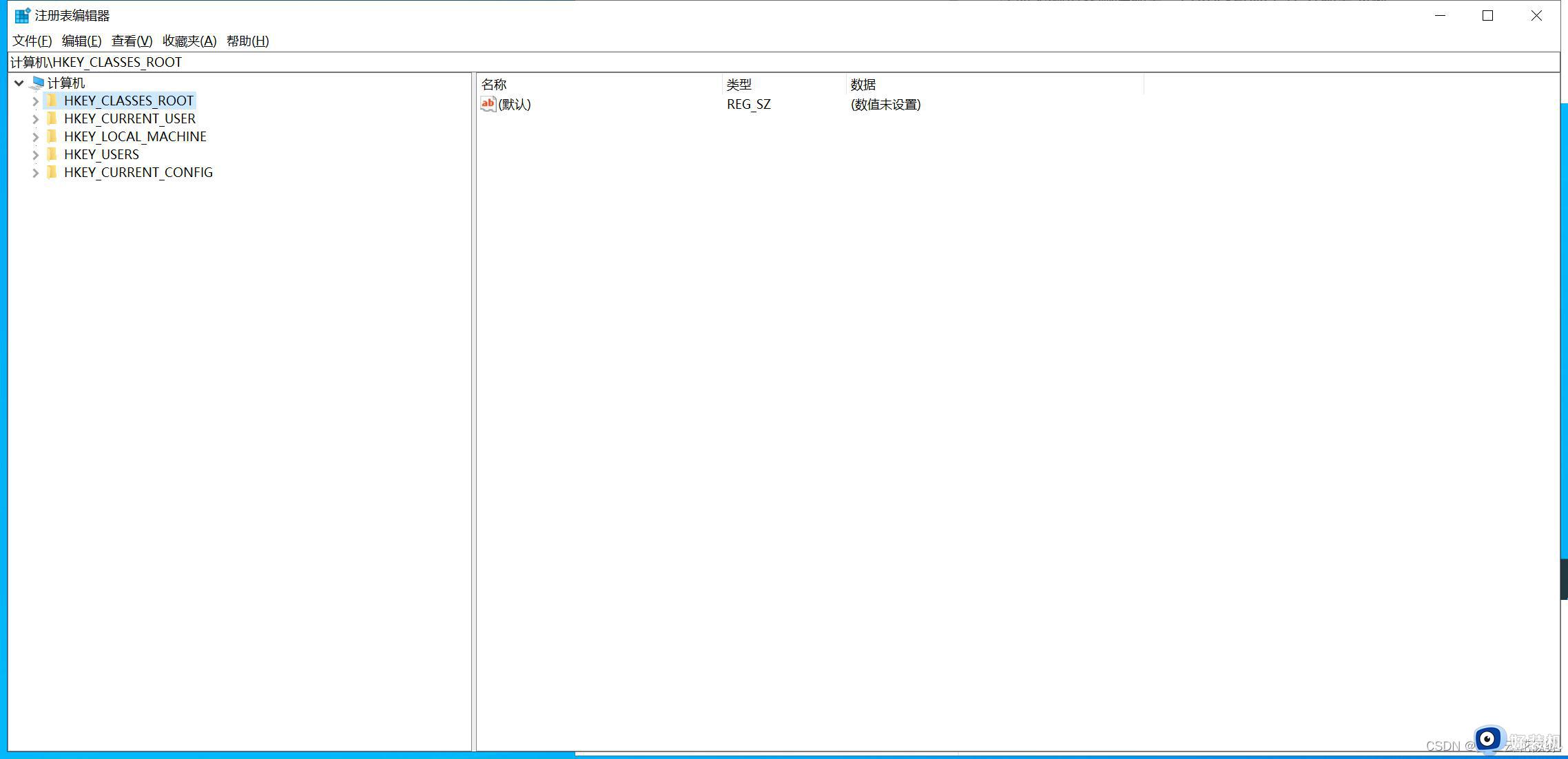Open the 收藏夹(A) menu
This screenshot has width=1568, height=759.
click(x=189, y=41)
